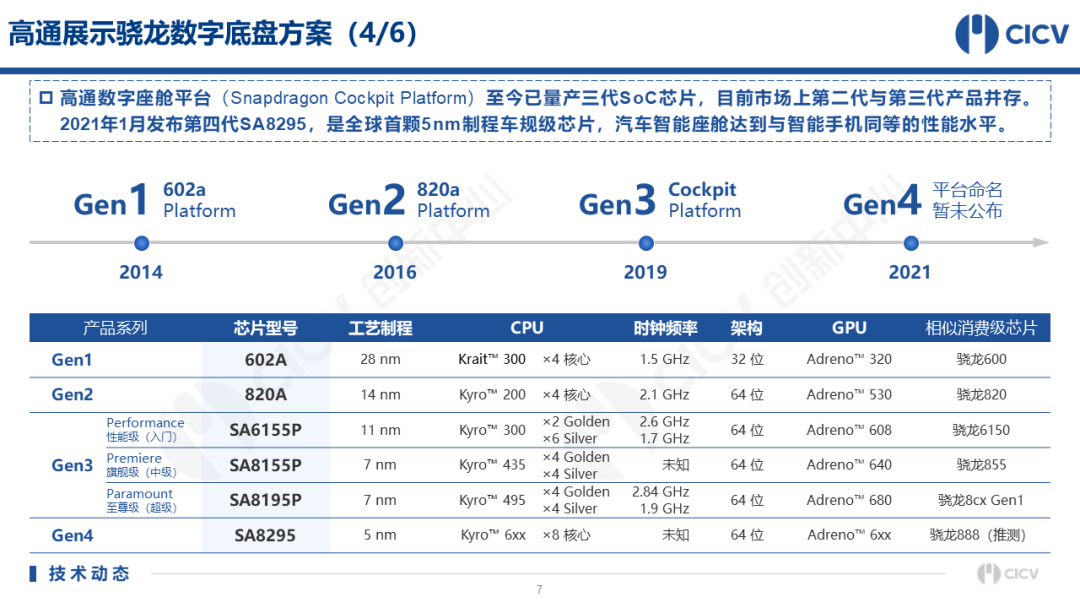This screenshot has height=608, width=1080.
Task: Click the Gen4 heading on the timeline
Action: (x=881, y=204)
